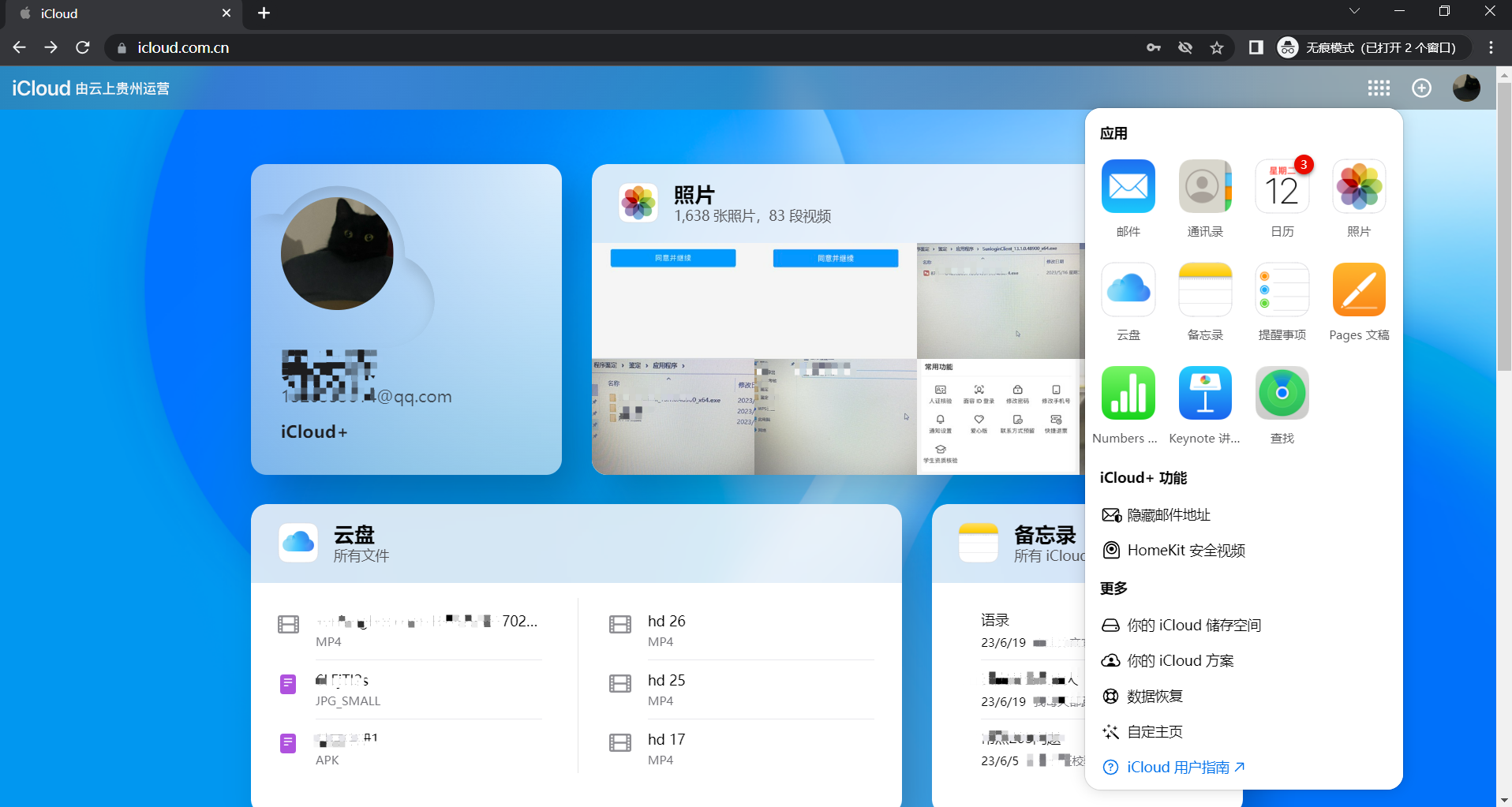
Task: Open the Incognito (无痕模式) profile chip
Action: pos(1372,48)
